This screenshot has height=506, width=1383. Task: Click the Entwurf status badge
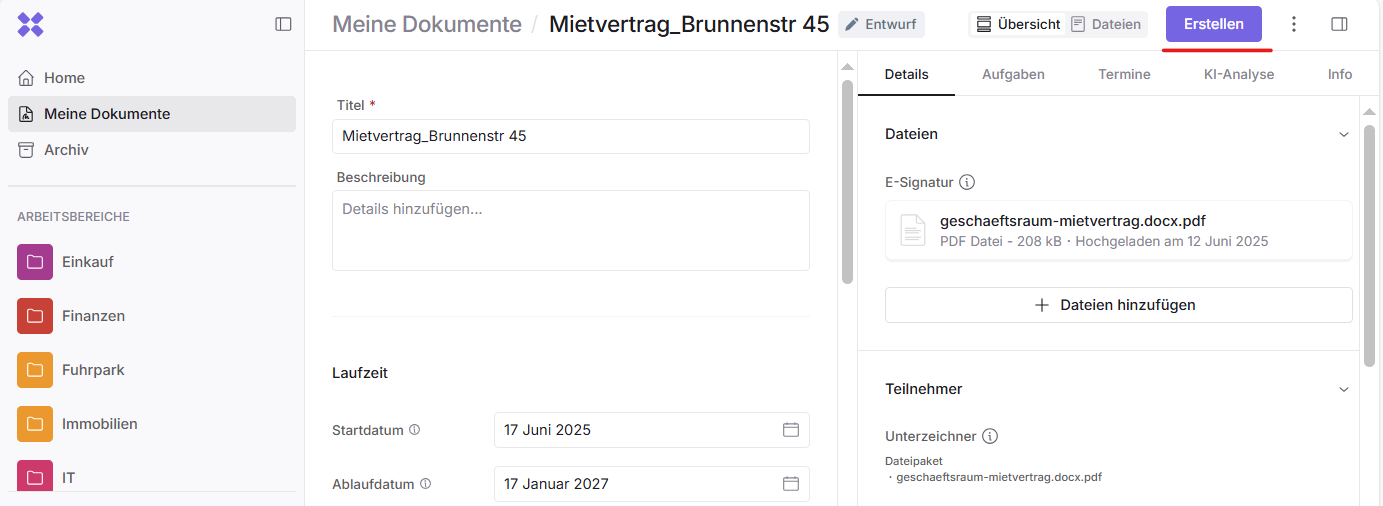pyautogui.click(x=881, y=24)
